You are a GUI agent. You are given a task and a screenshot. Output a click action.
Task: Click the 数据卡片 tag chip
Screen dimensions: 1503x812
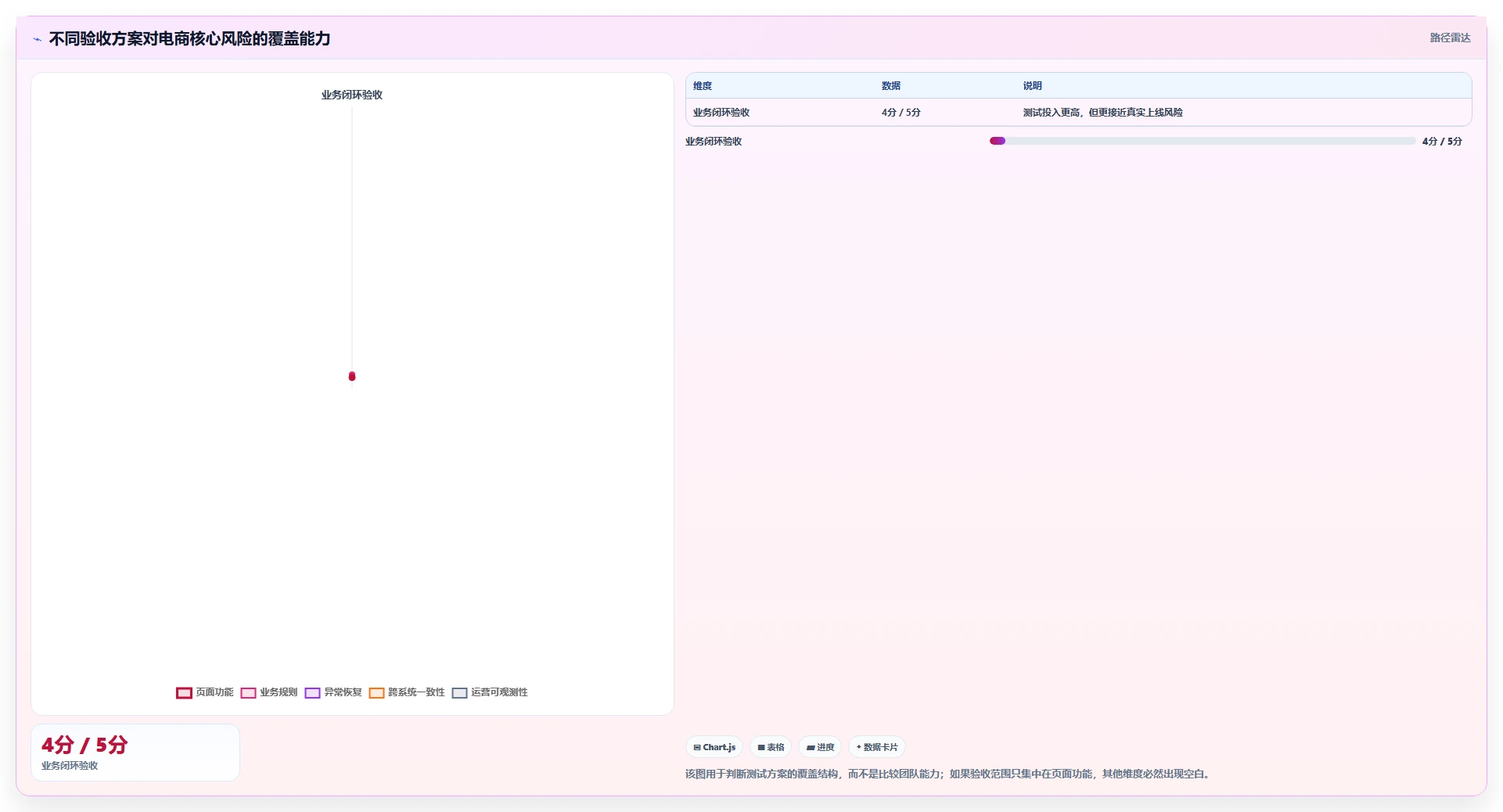click(x=877, y=747)
